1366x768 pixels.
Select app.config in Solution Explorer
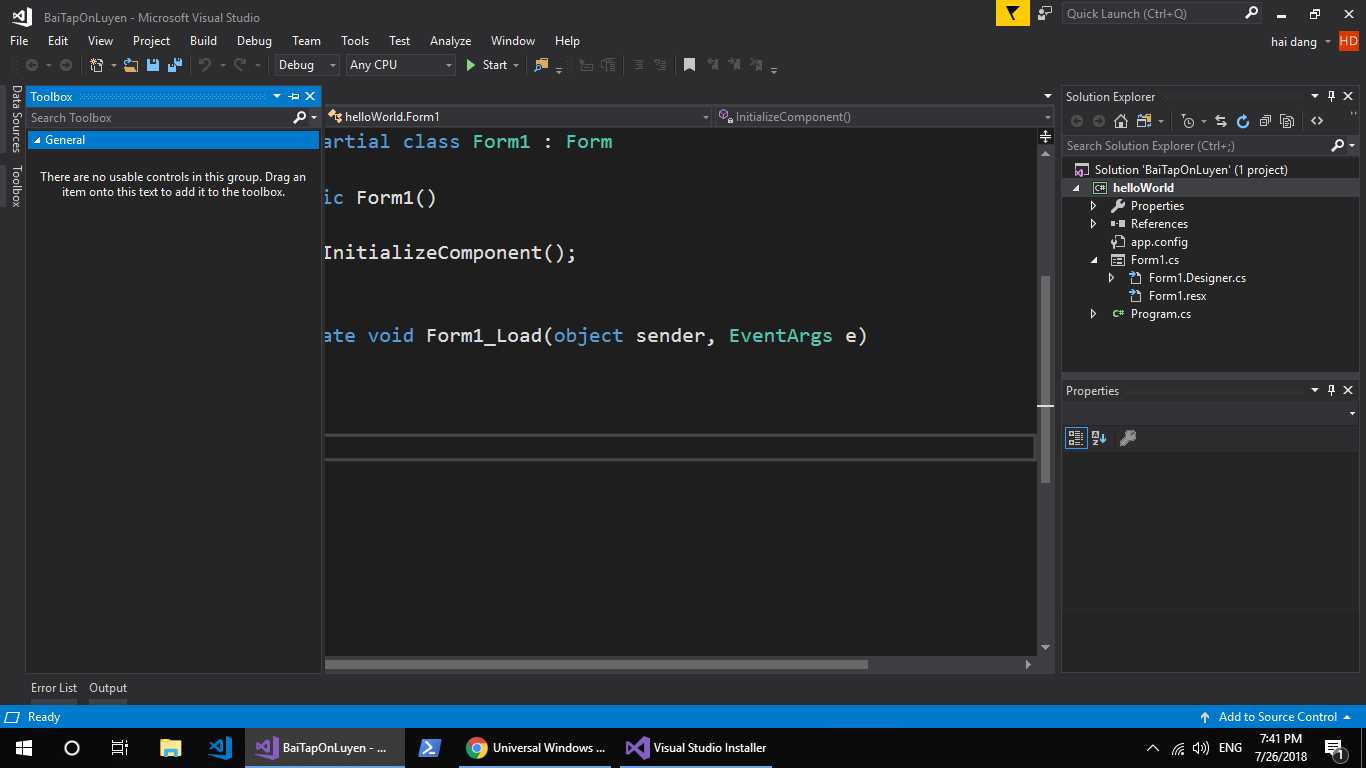pos(1159,242)
